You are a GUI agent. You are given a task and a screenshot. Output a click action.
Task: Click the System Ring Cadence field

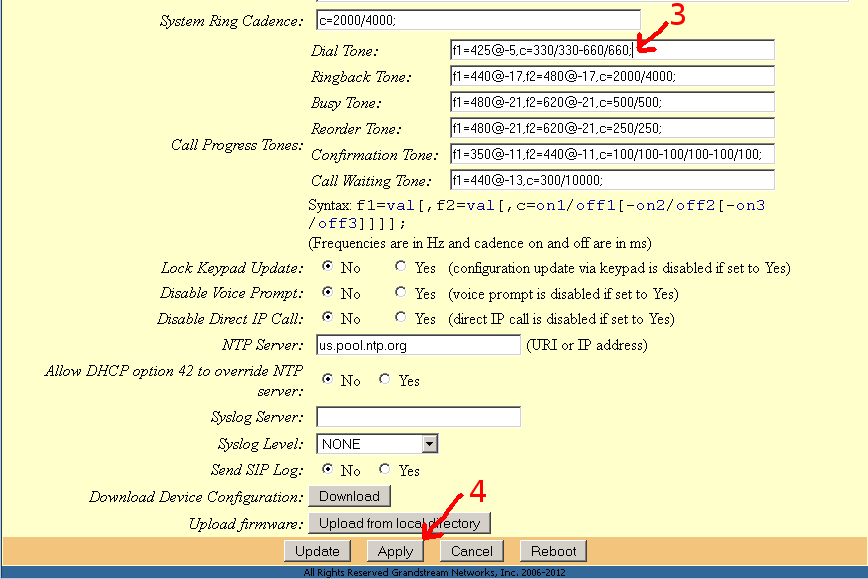(x=477, y=20)
